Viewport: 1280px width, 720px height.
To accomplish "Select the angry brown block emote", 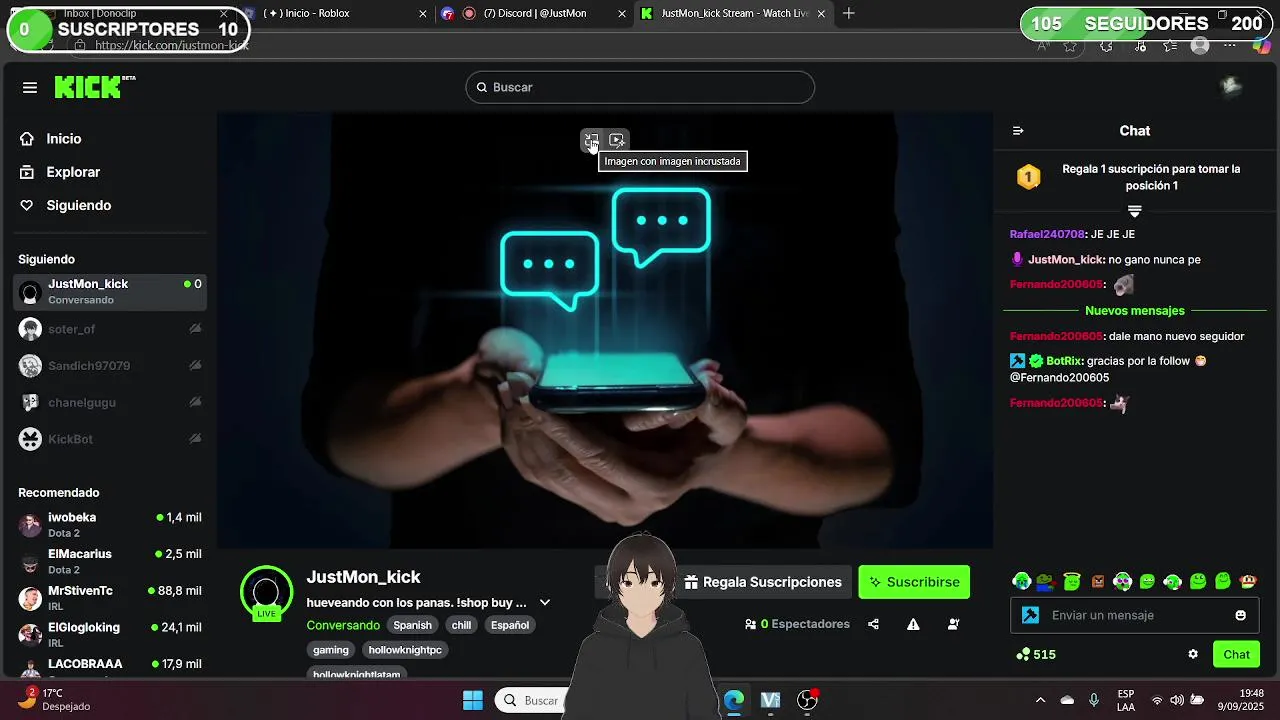I will [x=1097, y=581].
